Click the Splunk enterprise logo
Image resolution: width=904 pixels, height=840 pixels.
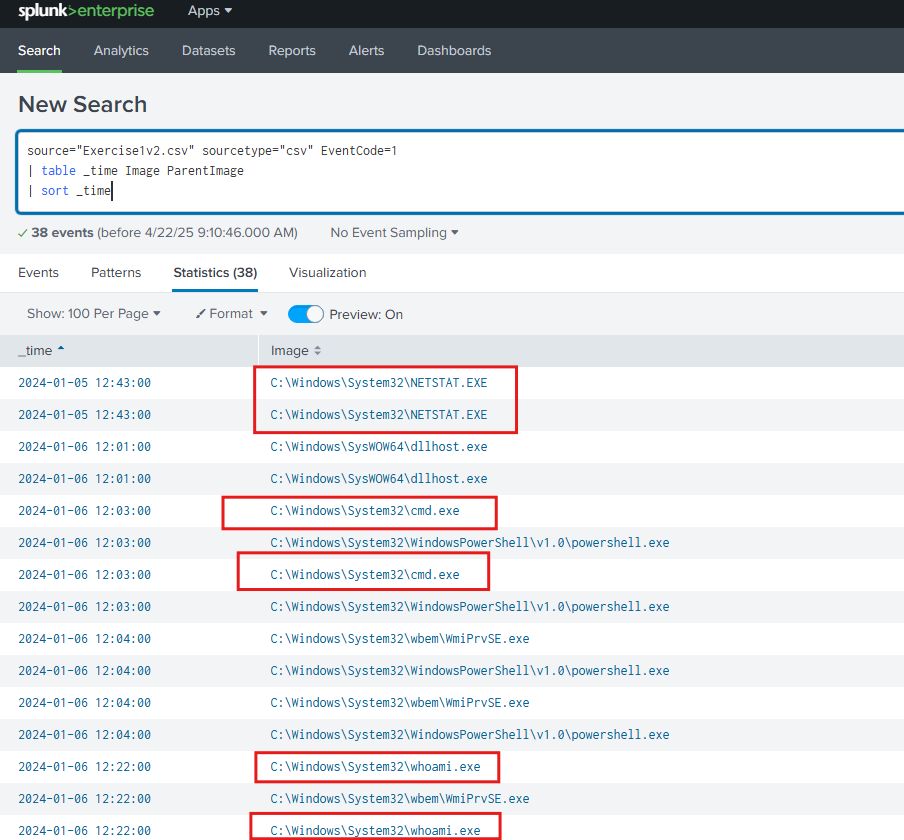tap(86, 12)
